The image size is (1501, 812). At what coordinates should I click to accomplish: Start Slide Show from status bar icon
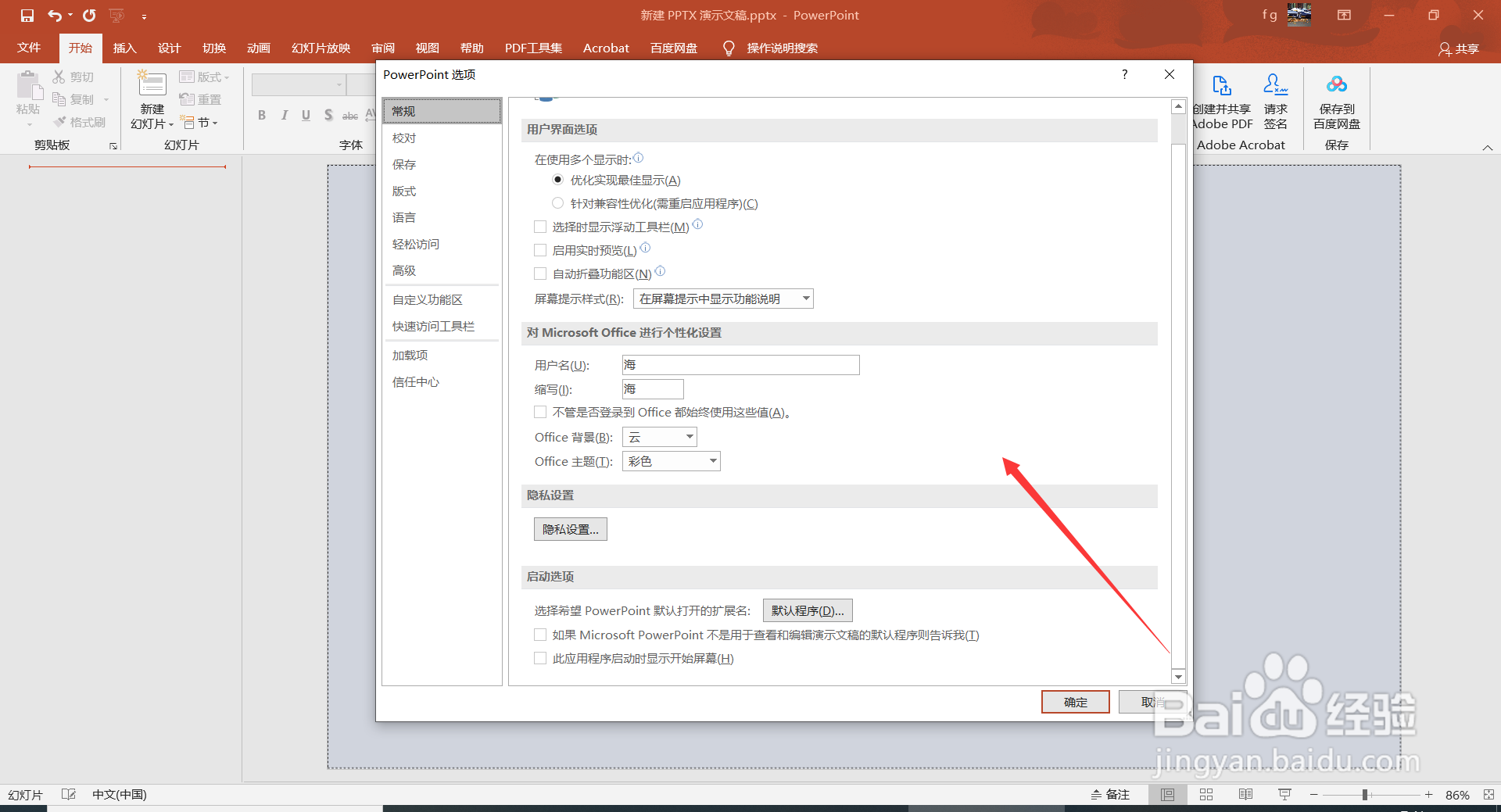click(x=1284, y=794)
